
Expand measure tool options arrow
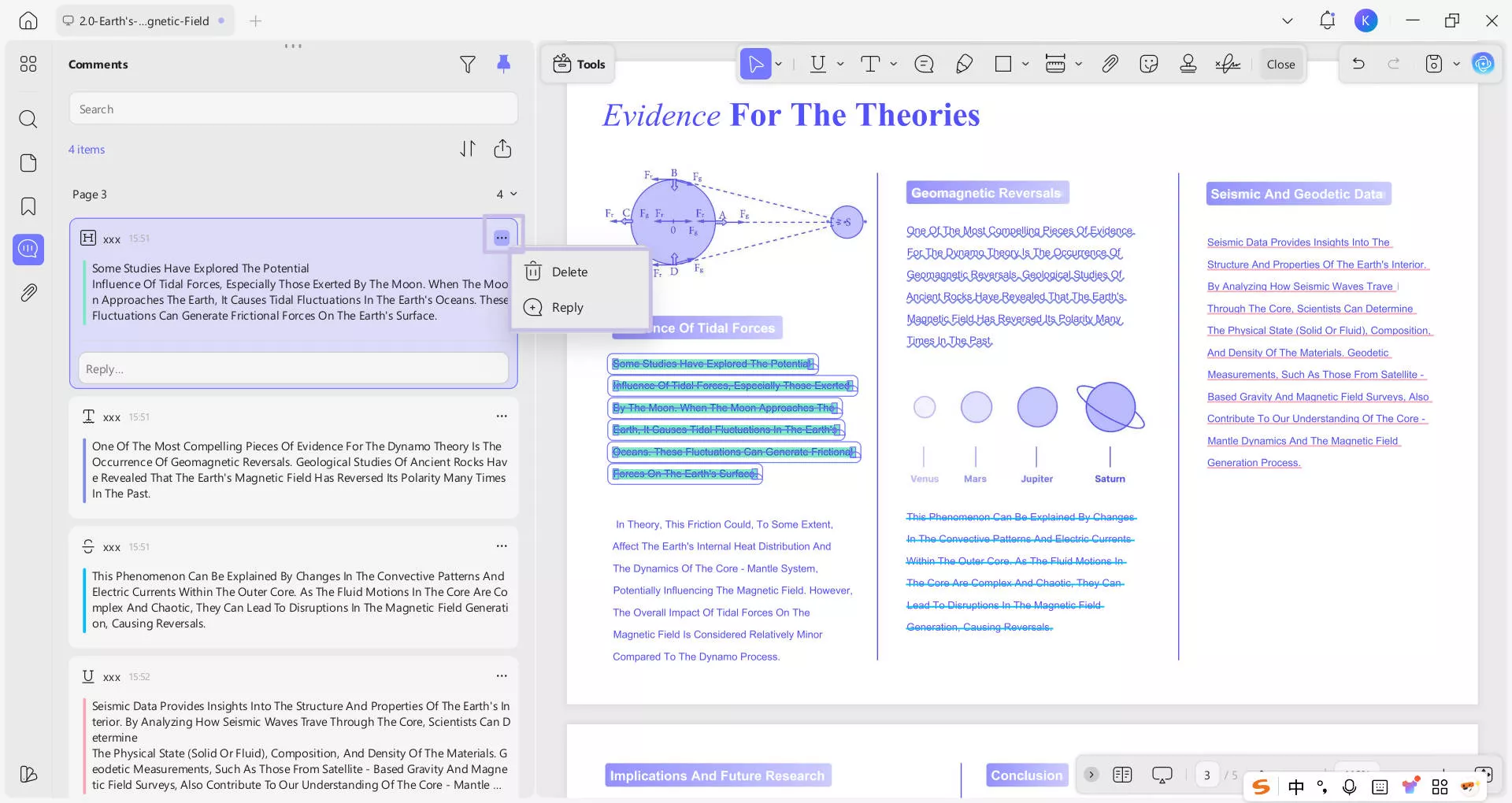tap(1079, 65)
